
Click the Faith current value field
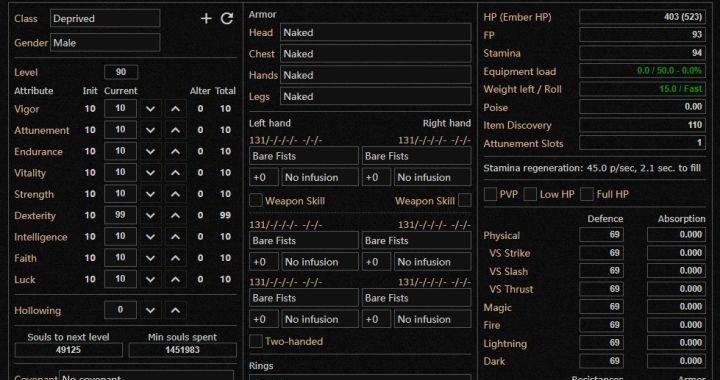pos(120,258)
